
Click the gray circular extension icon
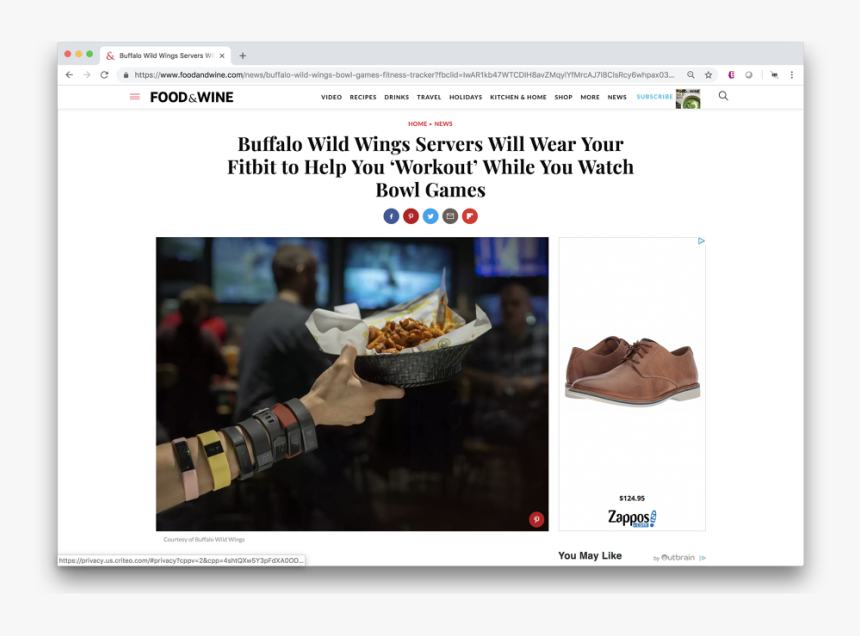click(749, 75)
